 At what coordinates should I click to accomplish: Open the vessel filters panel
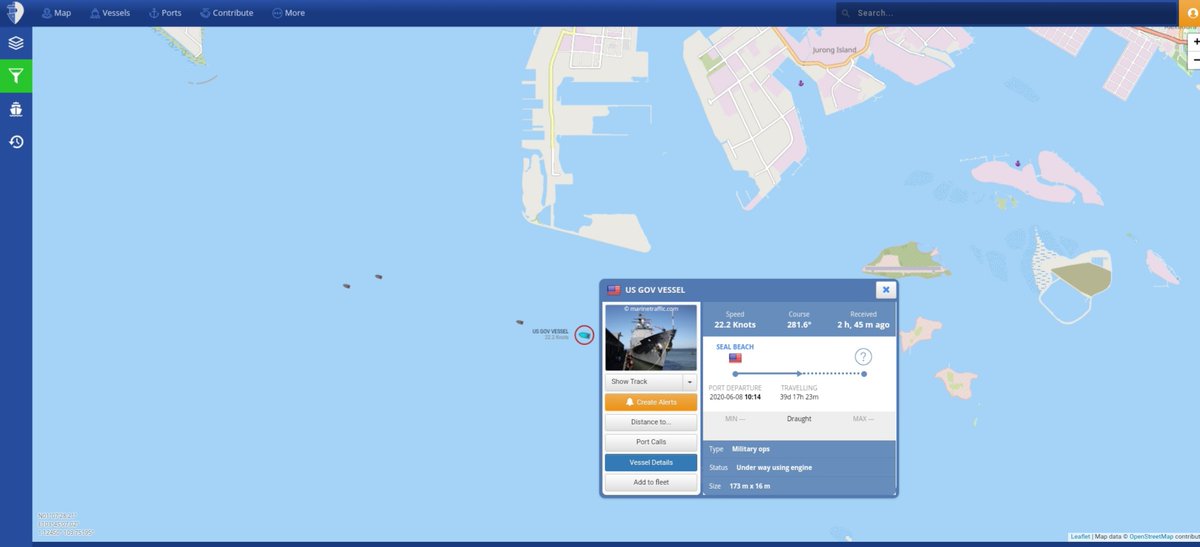[16, 76]
